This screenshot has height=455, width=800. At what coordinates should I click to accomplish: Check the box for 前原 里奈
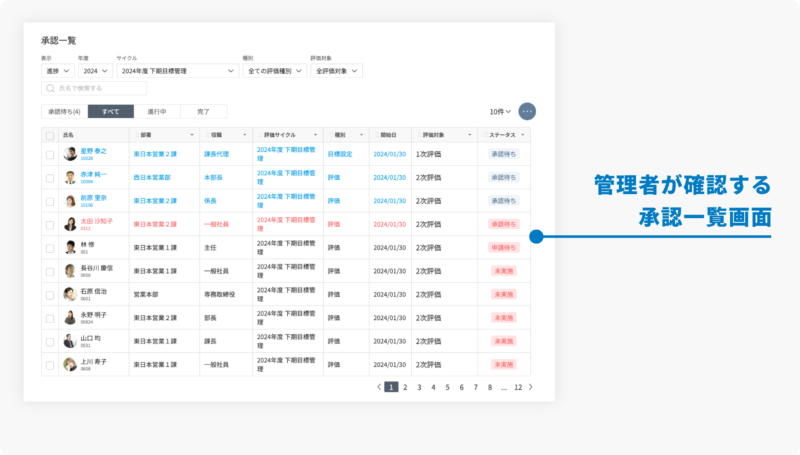point(50,201)
